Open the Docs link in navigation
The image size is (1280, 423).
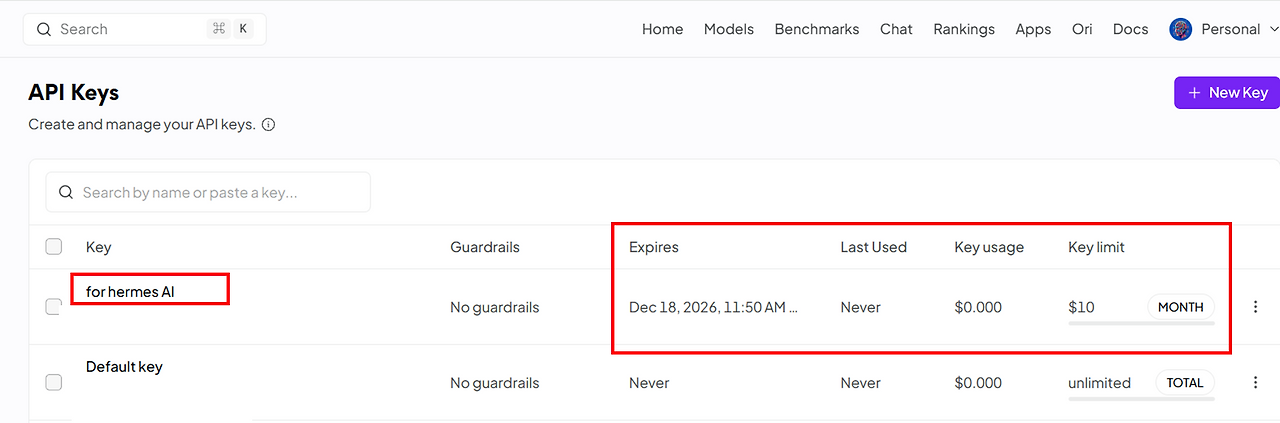point(1131,29)
